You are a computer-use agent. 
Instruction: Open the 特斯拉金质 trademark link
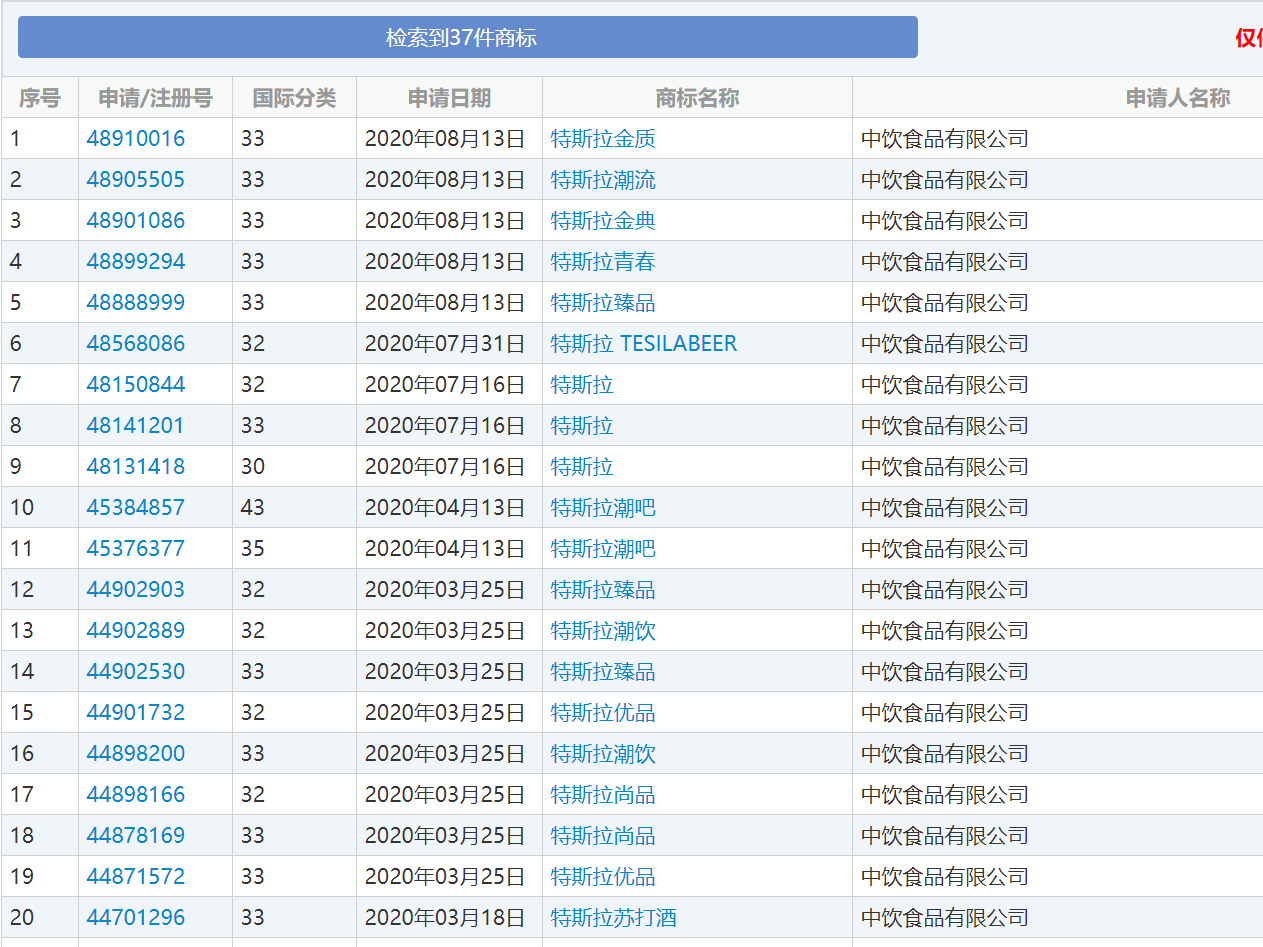(x=603, y=139)
